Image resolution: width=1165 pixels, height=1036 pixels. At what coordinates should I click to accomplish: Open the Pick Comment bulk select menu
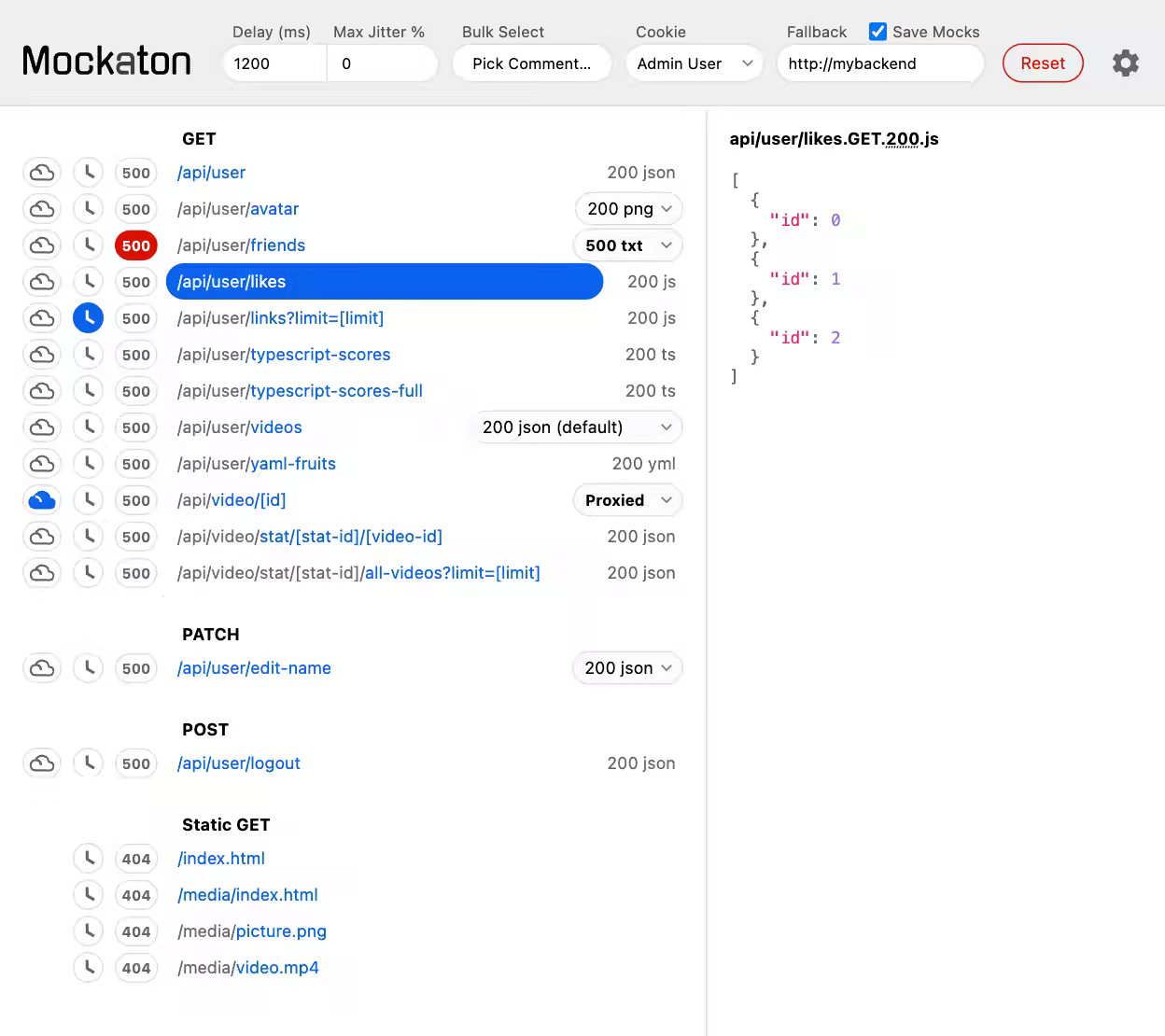pyautogui.click(x=531, y=63)
